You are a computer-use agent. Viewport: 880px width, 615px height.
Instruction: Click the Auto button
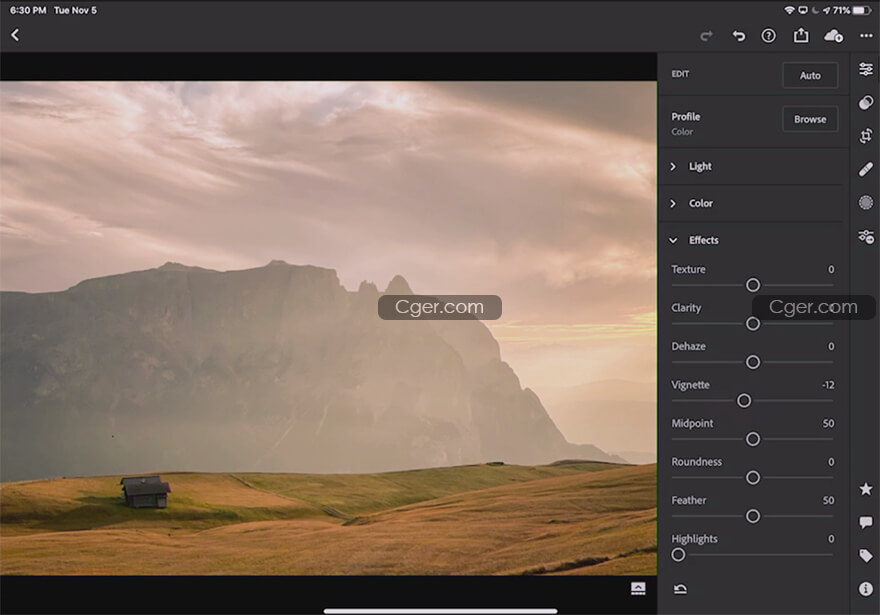810,75
